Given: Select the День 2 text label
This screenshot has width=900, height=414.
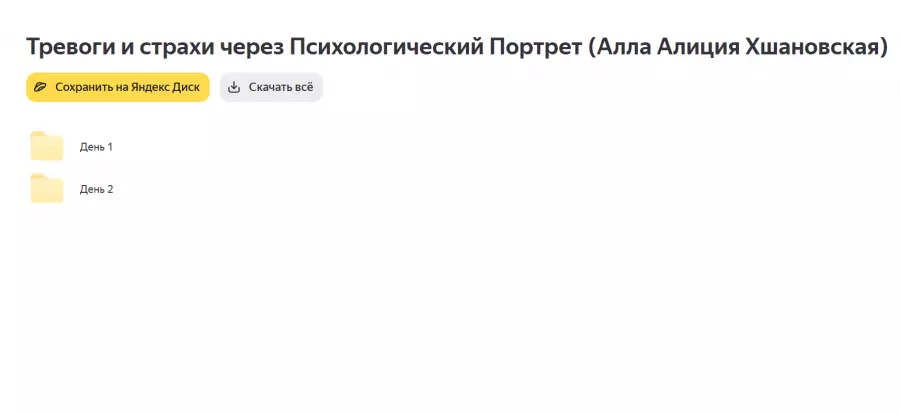Looking at the screenshot, I should (96, 189).
